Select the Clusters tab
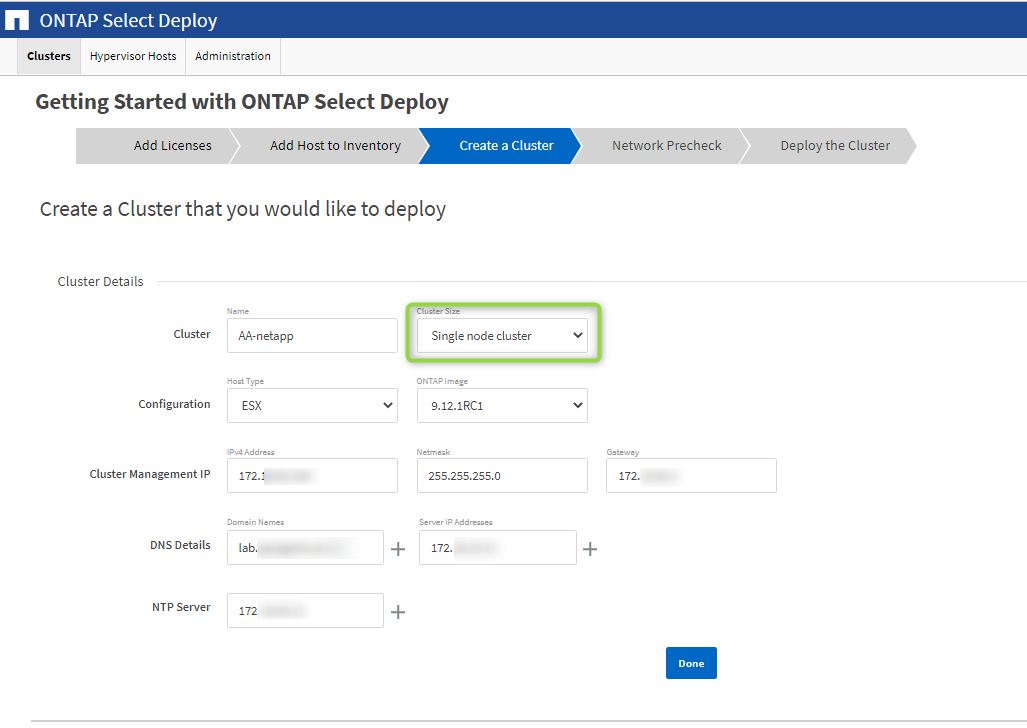The image size is (1027, 728). (x=49, y=56)
